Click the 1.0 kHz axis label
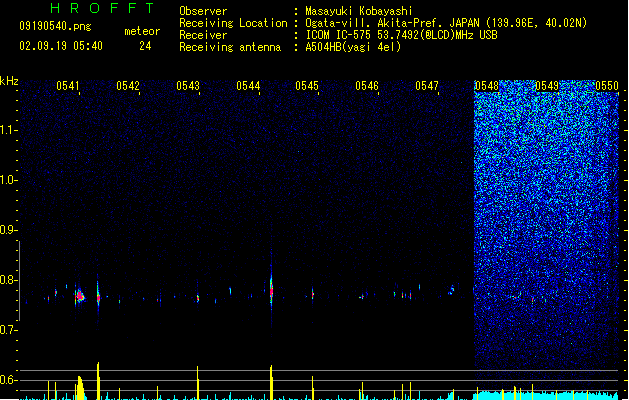Screen dimensions: 629x400 click(x=9, y=180)
